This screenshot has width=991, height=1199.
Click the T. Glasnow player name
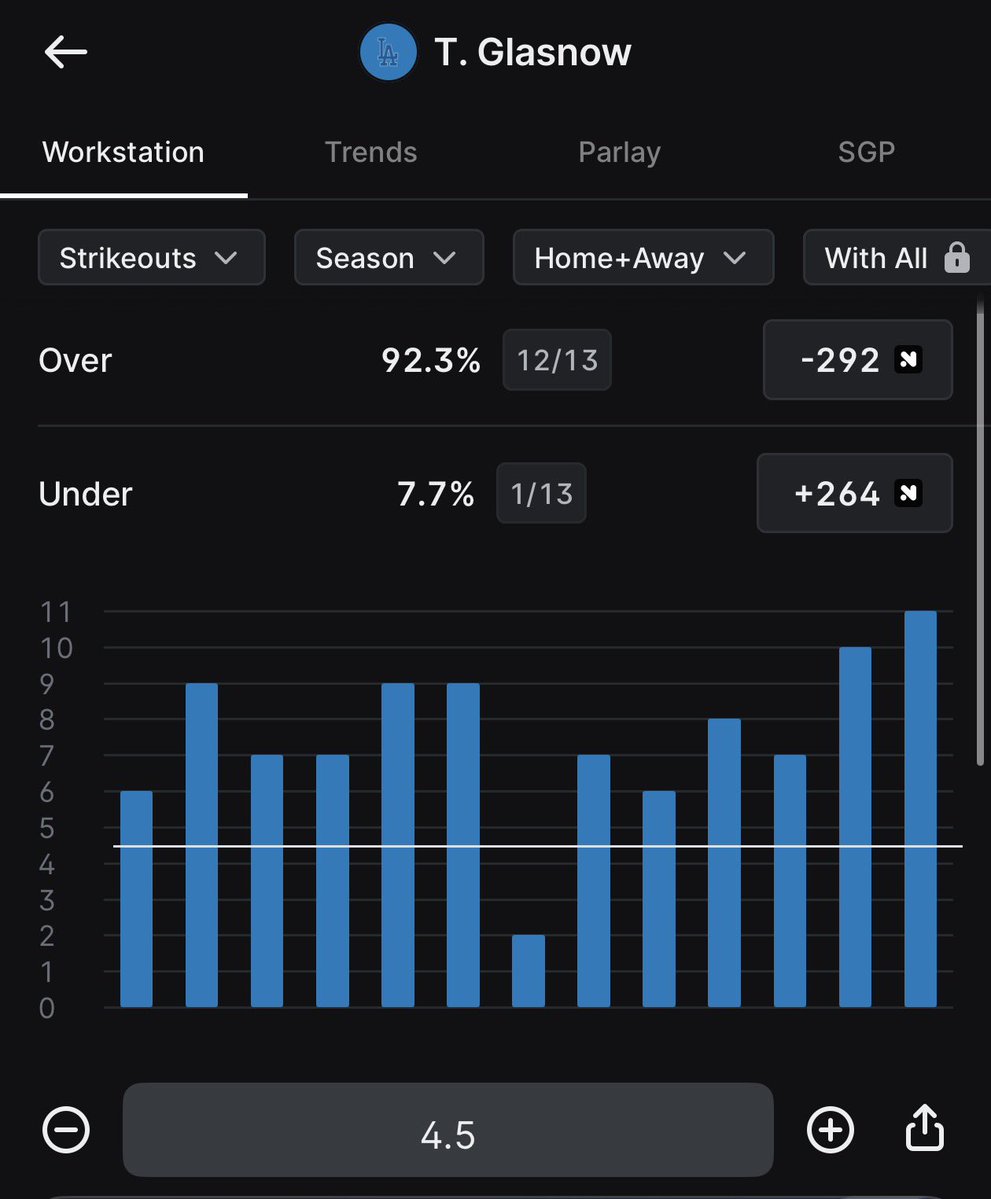pos(533,52)
